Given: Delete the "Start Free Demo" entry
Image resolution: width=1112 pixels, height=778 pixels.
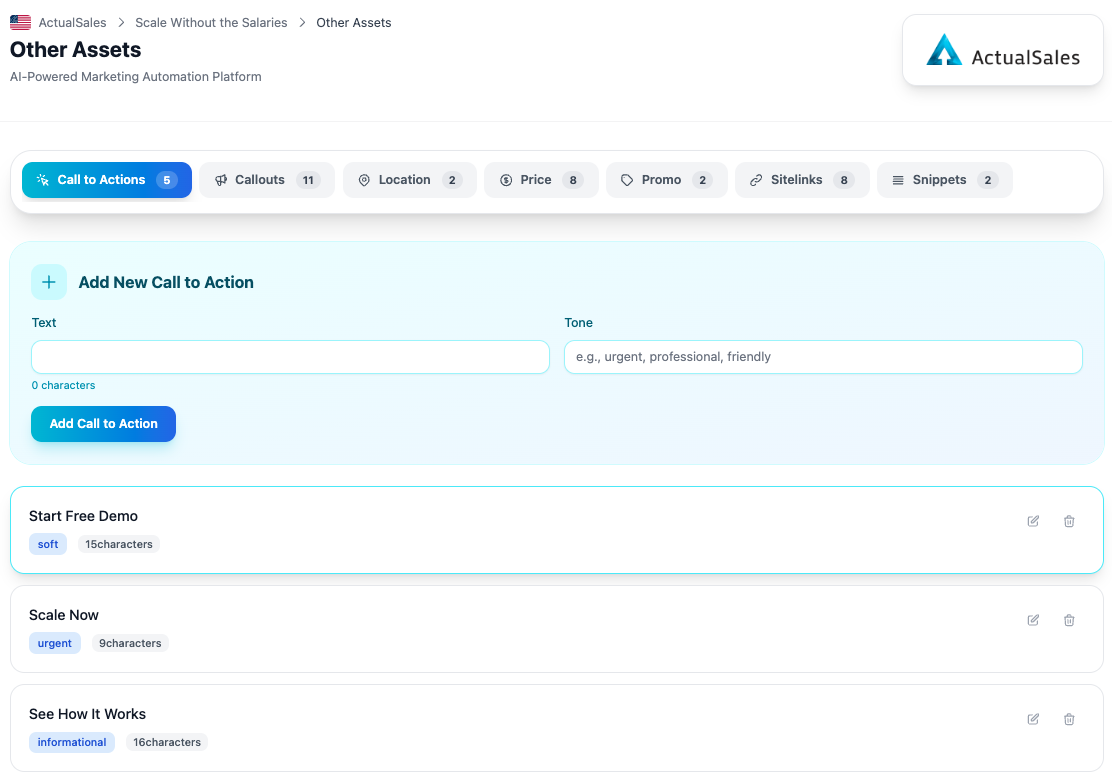Looking at the screenshot, I should click(x=1069, y=521).
